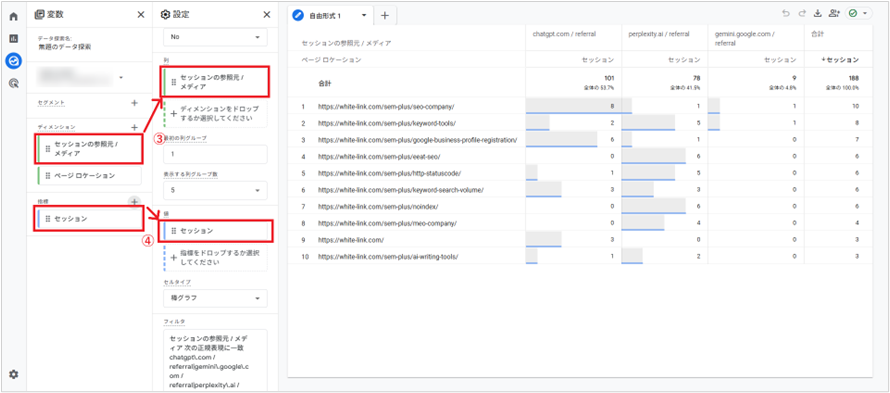Viewport: 890px width, 393px height.
Task: Open the Admin gear icon
Action: pyautogui.click(x=14, y=374)
